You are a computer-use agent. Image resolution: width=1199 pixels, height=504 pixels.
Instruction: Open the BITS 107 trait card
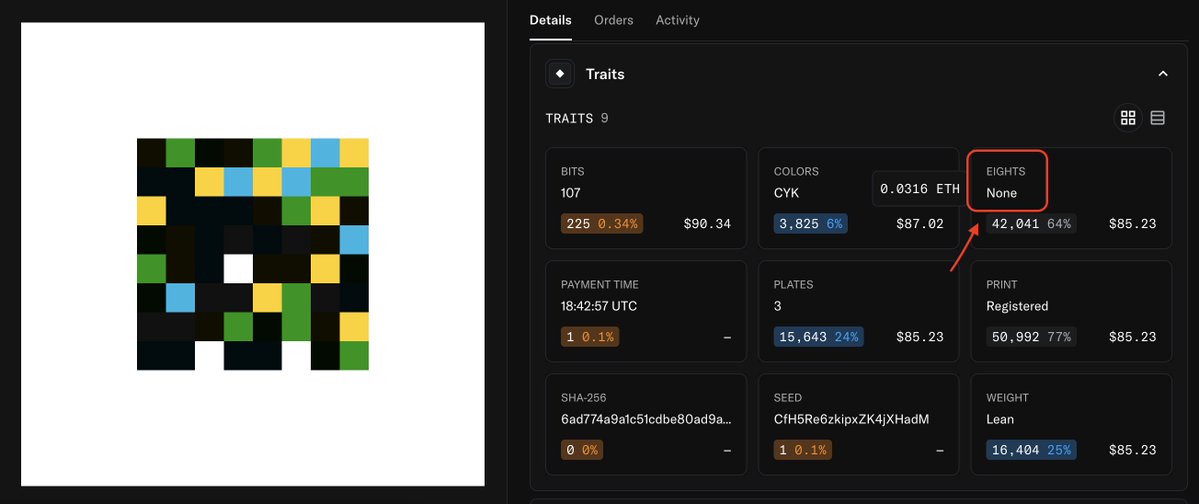pos(646,198)
